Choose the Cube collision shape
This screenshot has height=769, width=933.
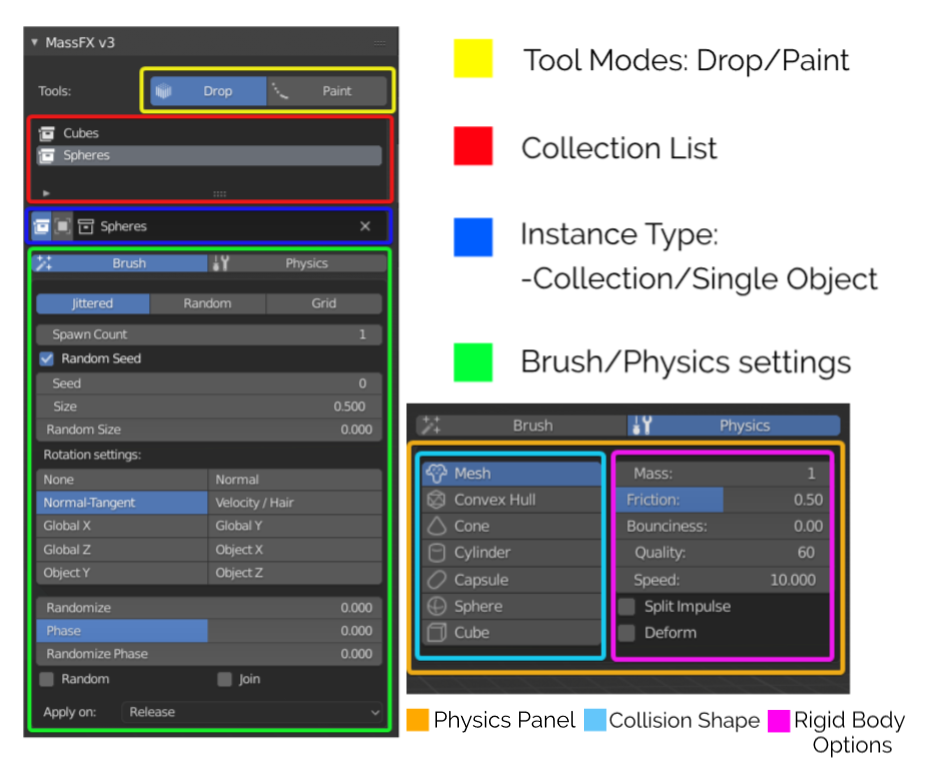[x=472, y=630]
